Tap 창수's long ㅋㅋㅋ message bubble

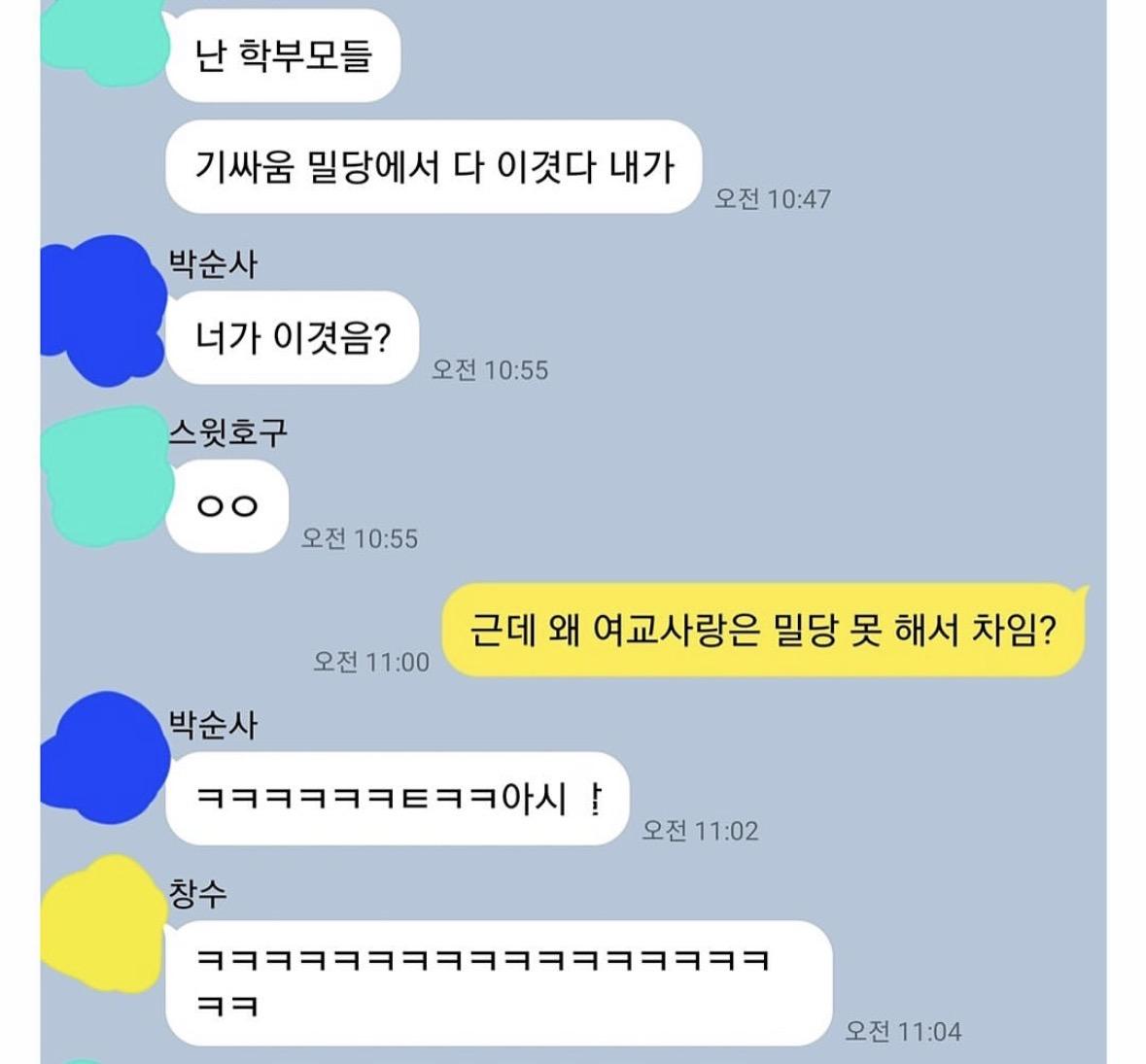(x=500, y=983)
